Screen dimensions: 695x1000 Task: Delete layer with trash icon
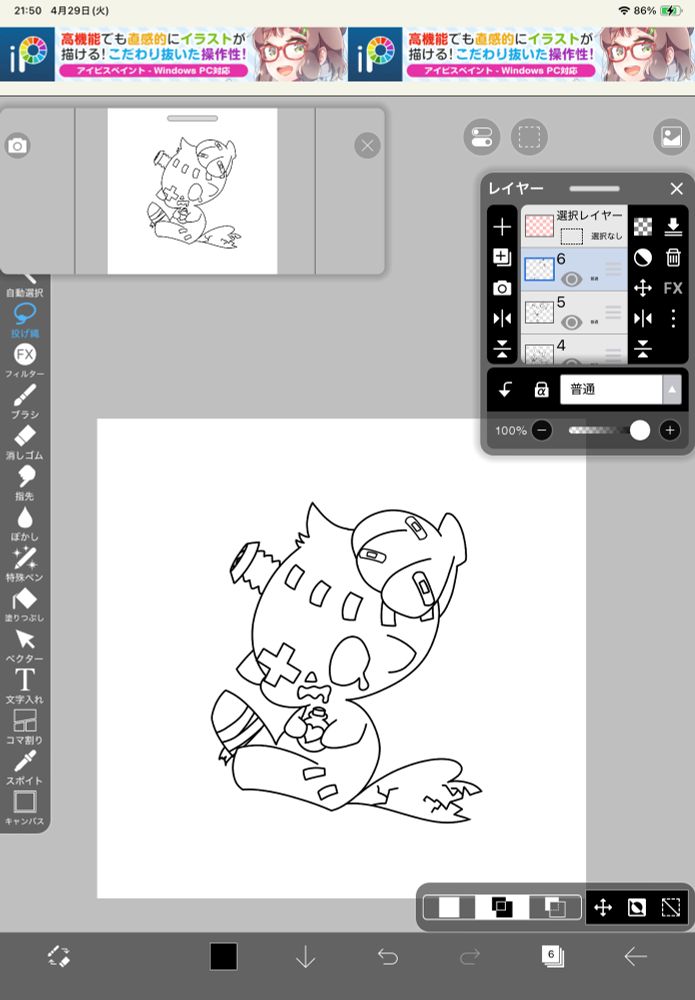point(673,257)
